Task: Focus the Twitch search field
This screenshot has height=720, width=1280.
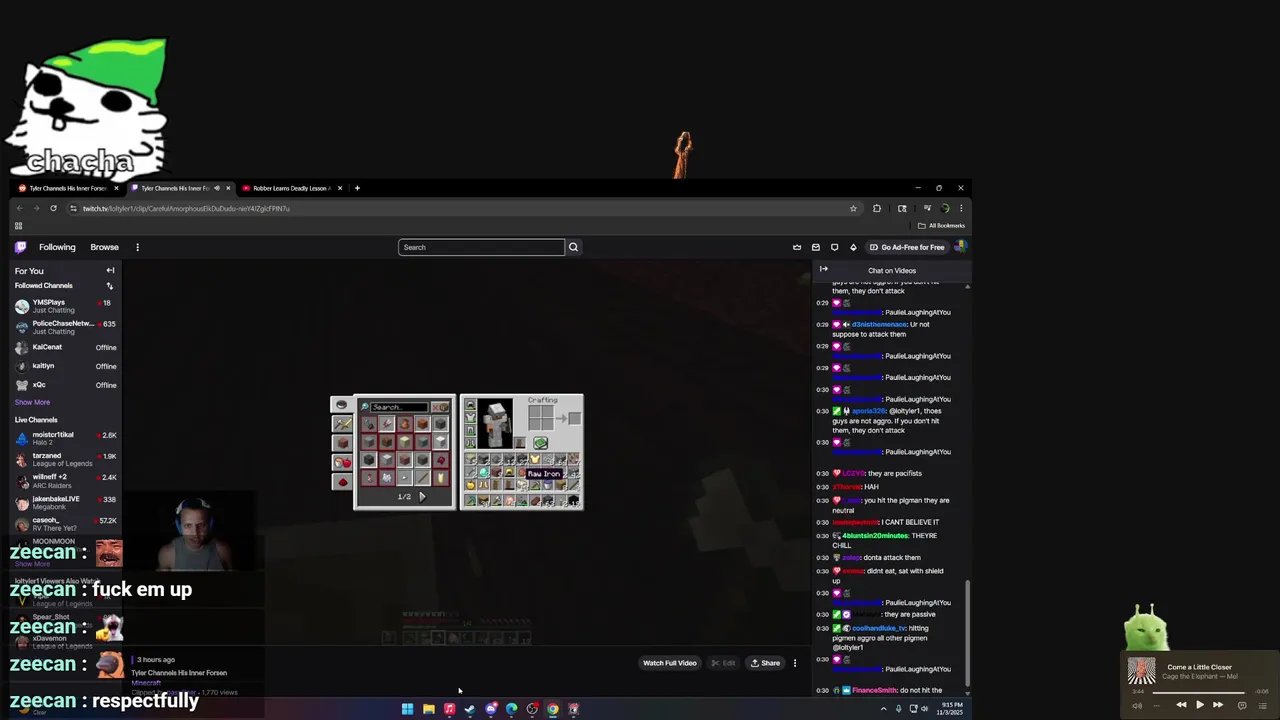Action: click(x=481, y=247)
